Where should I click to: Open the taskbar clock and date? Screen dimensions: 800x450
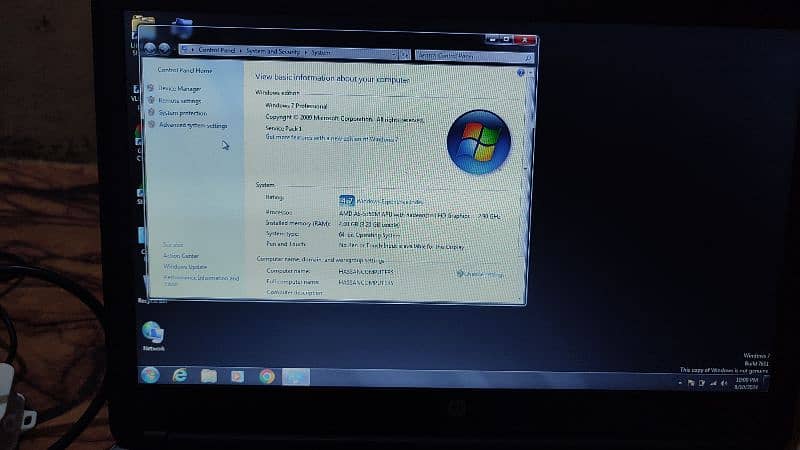tap(746, 384)
